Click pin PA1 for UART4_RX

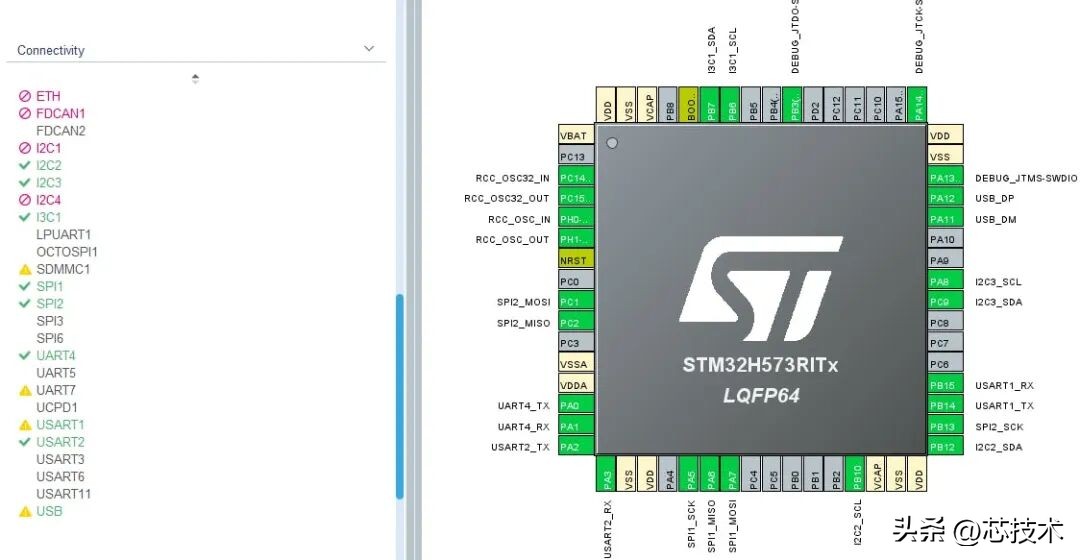pyautogui.click(x=576, y=426)
